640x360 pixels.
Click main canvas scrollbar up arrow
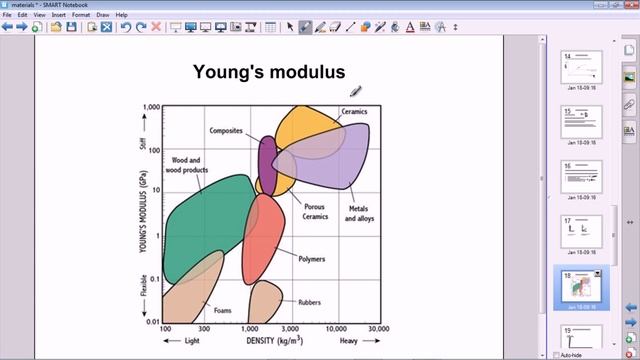tap(542, 40)
